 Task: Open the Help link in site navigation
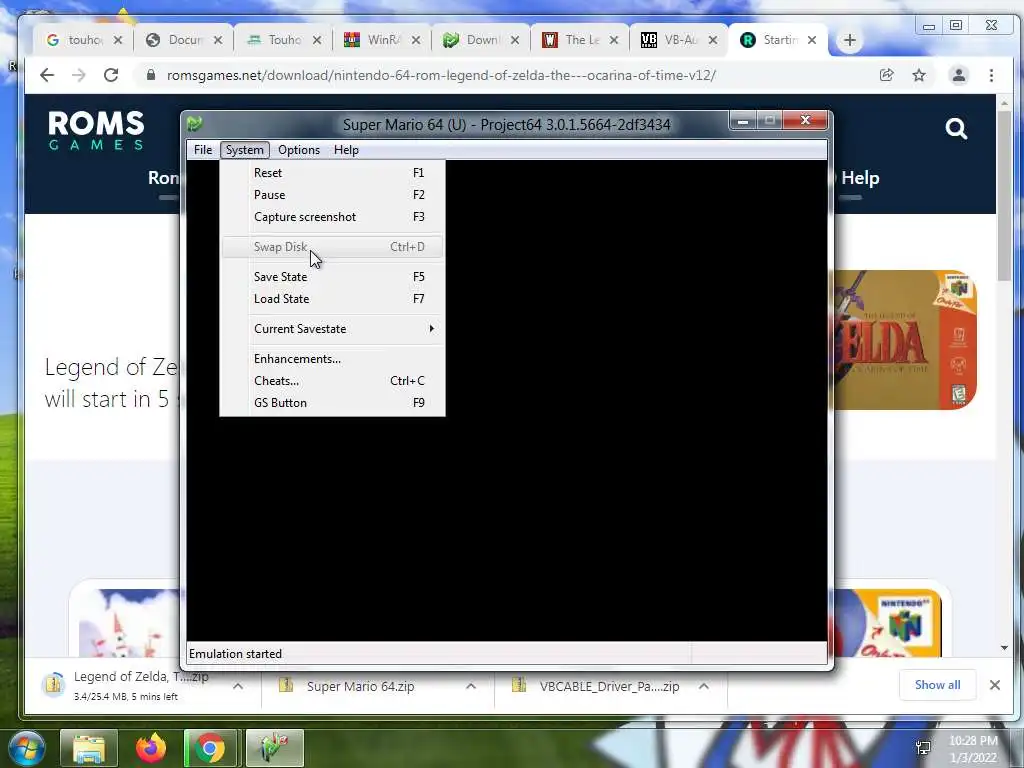[860, 178]
